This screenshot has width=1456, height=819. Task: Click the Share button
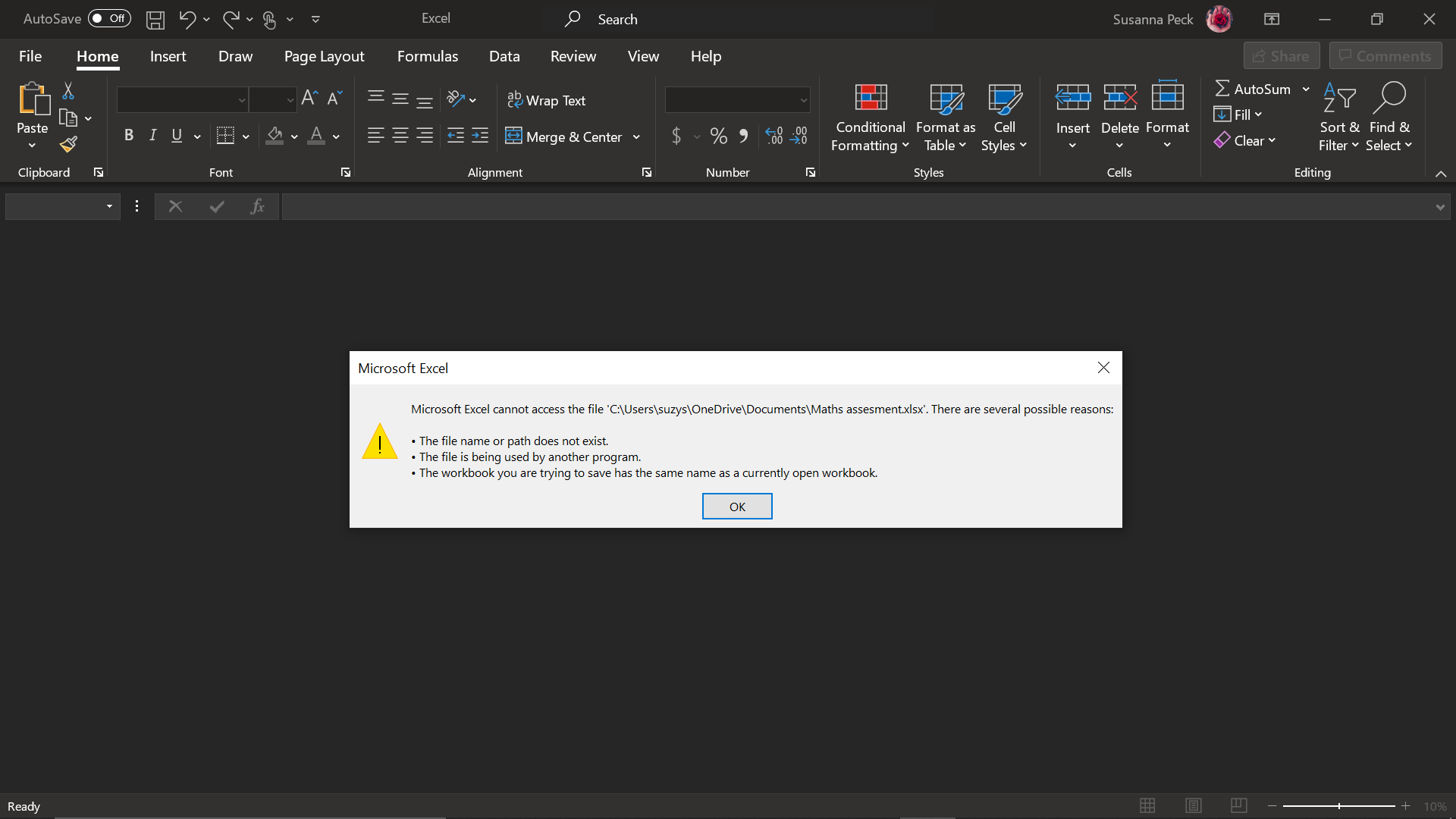tap(1282, 55)
